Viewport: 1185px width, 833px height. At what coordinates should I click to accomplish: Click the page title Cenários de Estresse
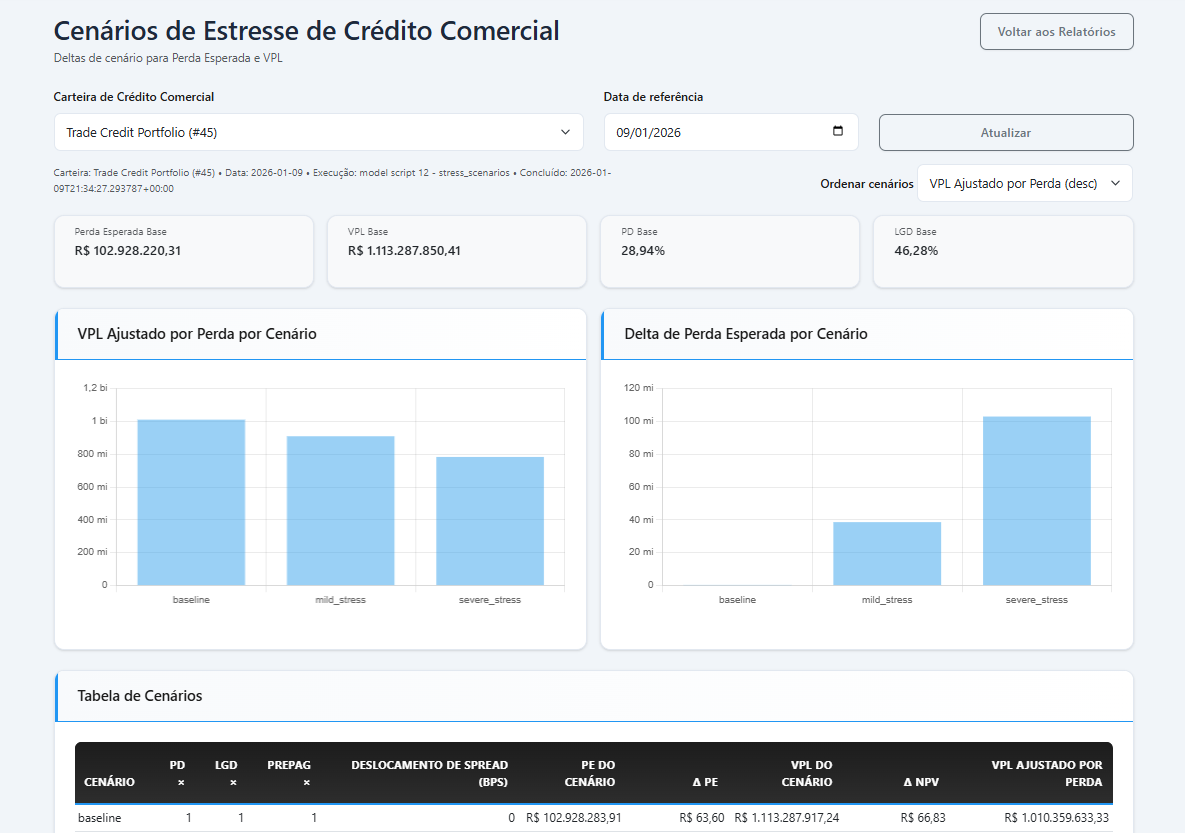coord(306,31)
